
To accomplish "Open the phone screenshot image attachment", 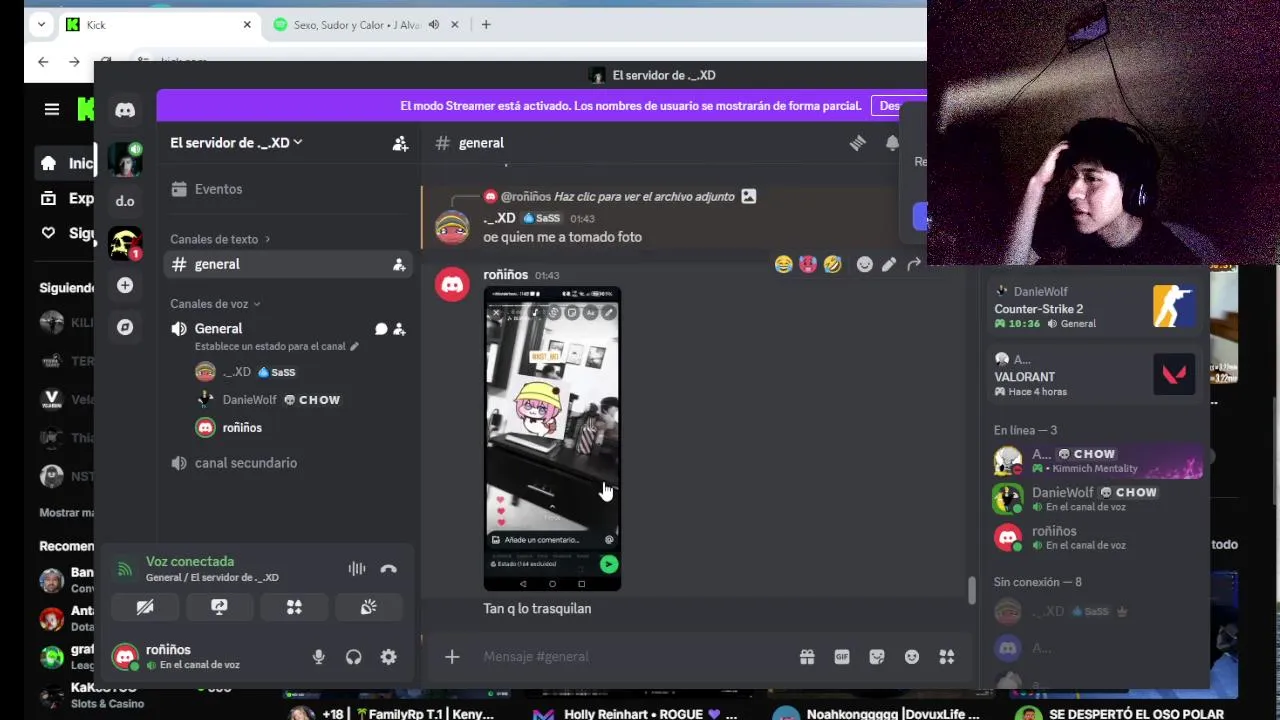I will tap(552, 439).
